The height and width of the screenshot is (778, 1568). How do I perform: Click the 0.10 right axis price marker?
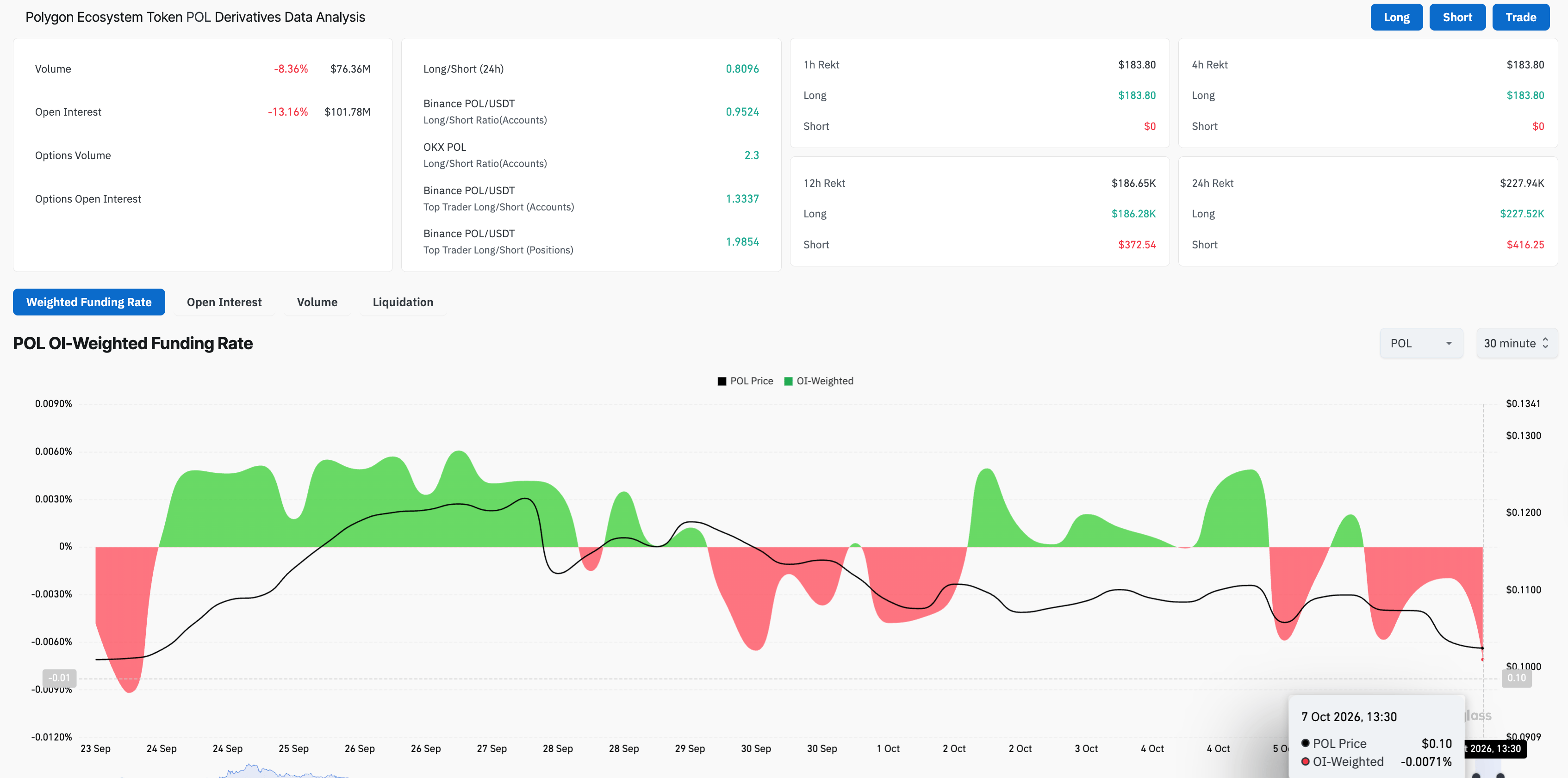pyautogui.click(x=1516, y=678)
